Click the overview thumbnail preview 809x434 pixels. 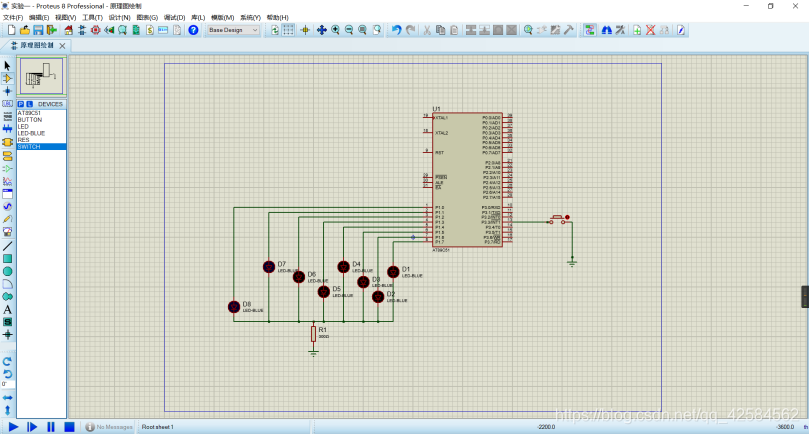[x=41, y=76]
